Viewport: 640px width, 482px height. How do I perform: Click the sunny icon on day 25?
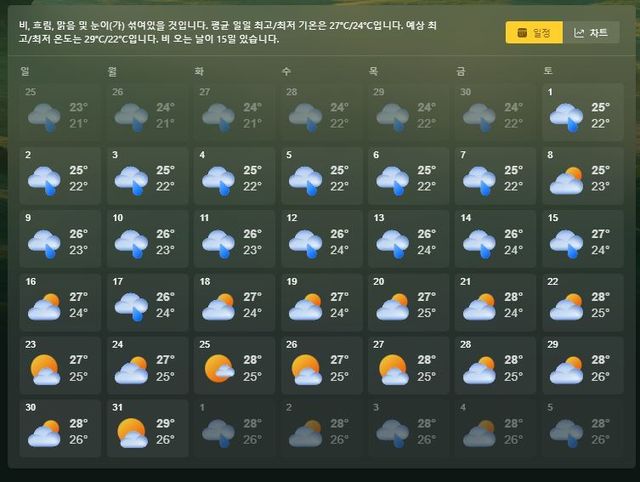219,369
